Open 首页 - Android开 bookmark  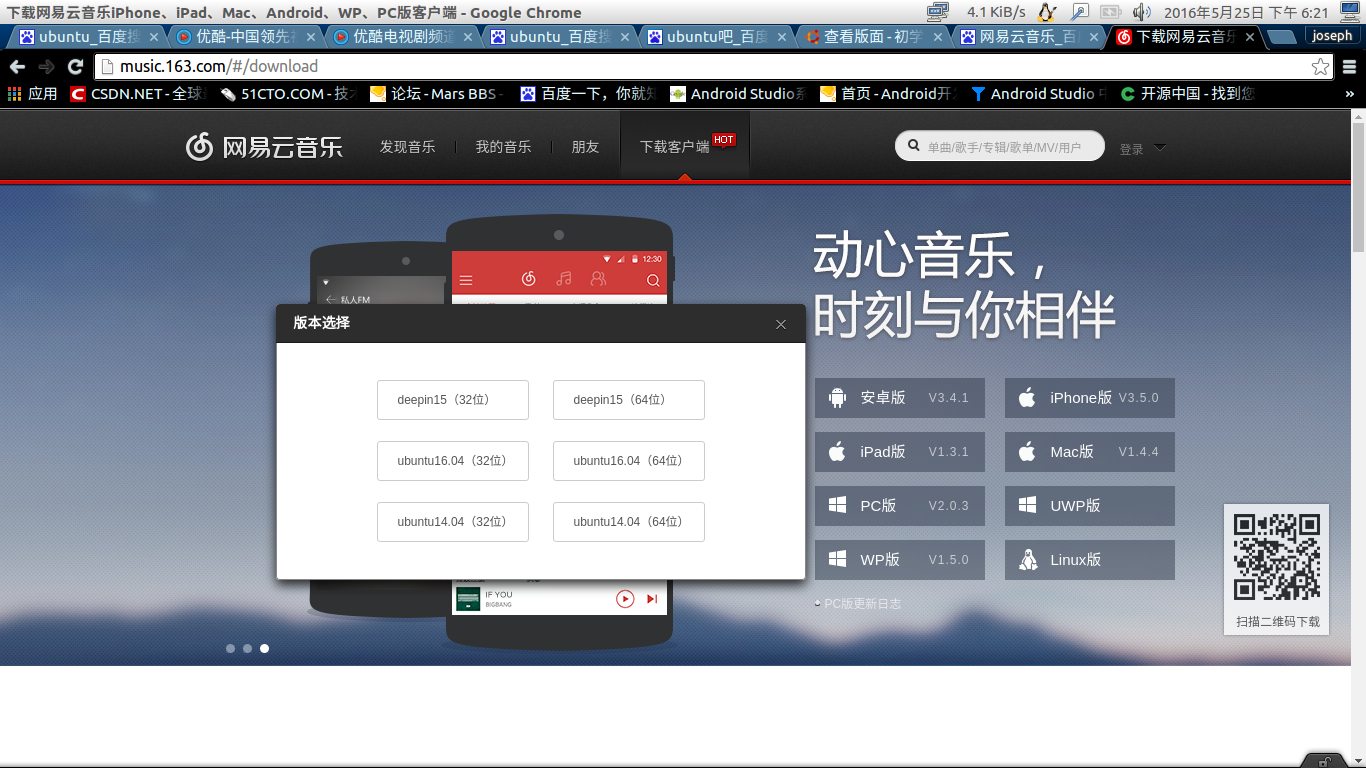pos(889,94)
